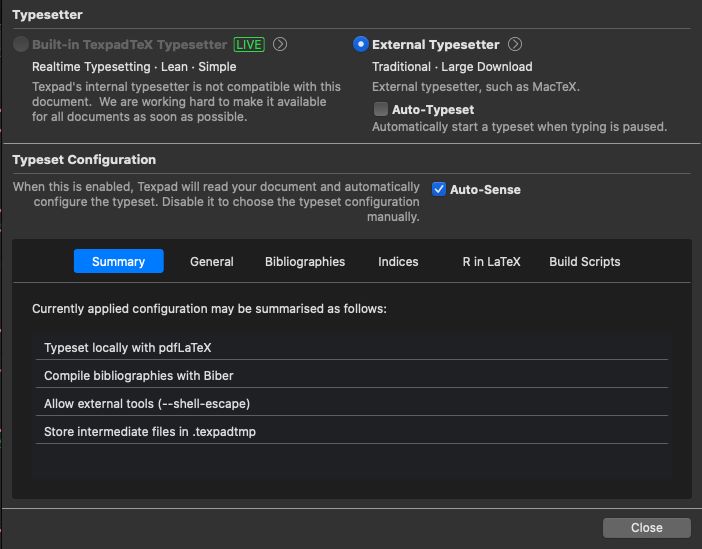Open the Build Scripts tab
Viewport: 702px width, 549px height.
585,261
